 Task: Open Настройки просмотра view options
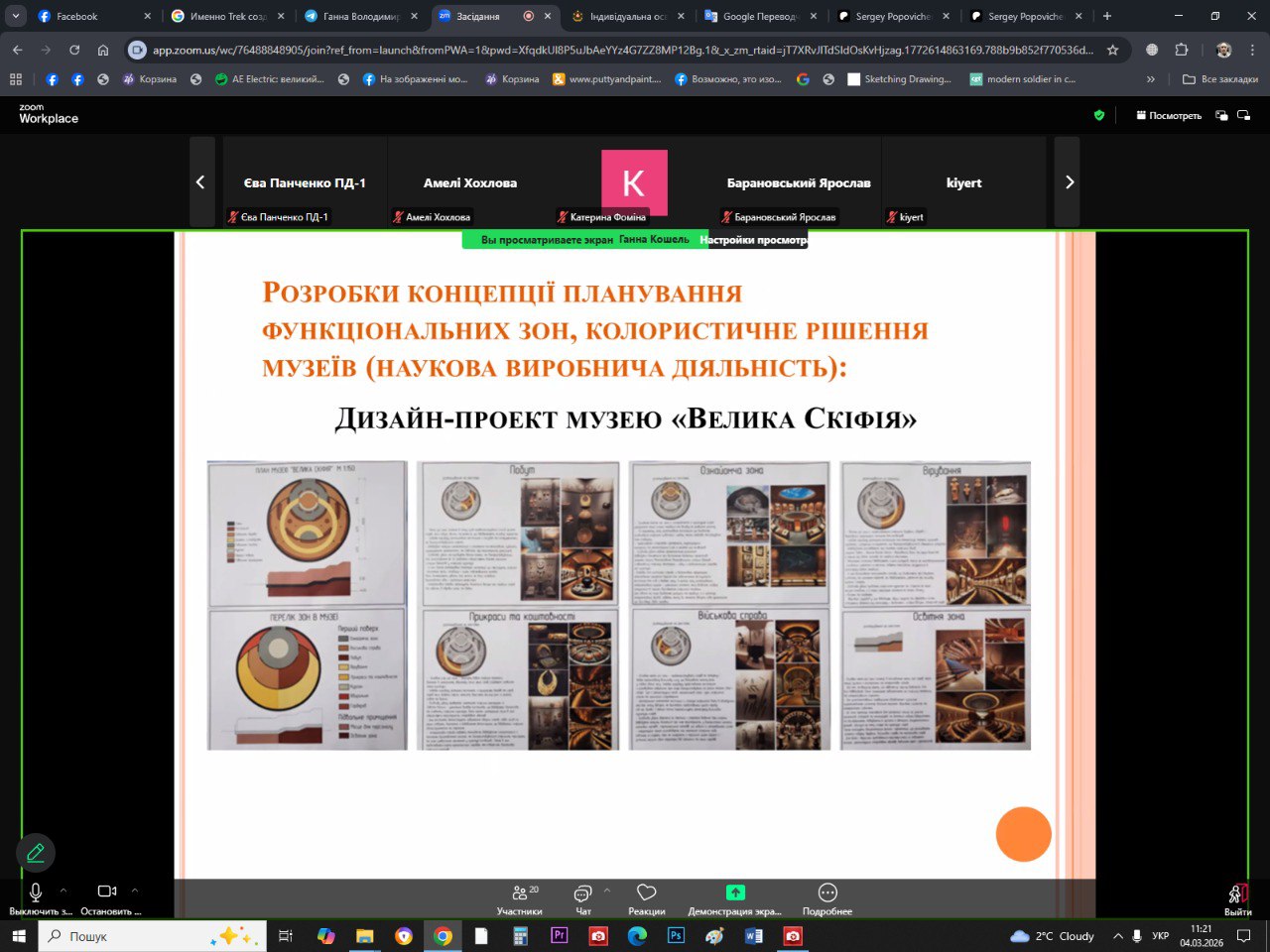point(753,240)
